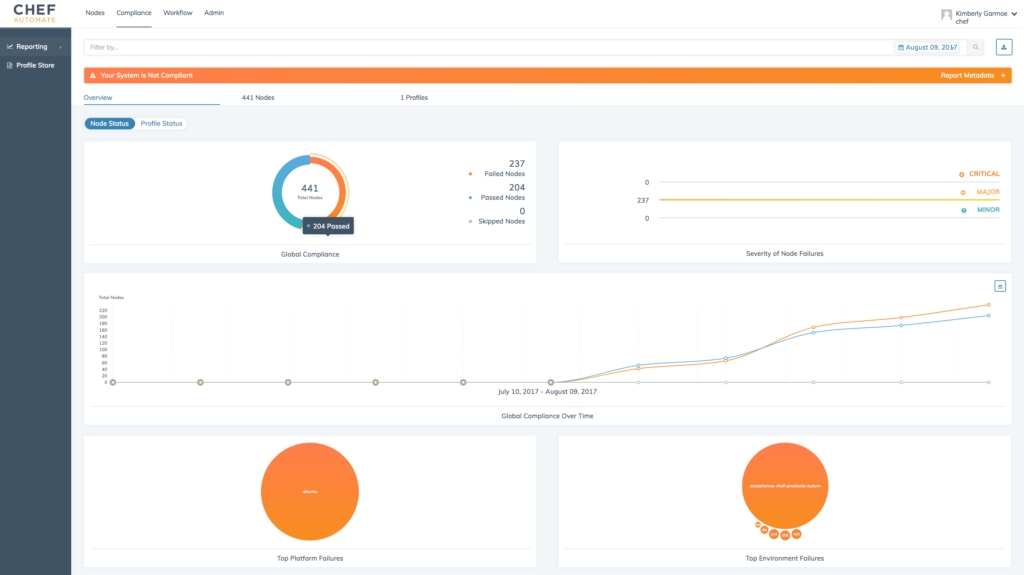Screen dimensions: 1024x575
Task: Click the warning triangle in the non-compliant banner
Action: [x=92, y=75]
